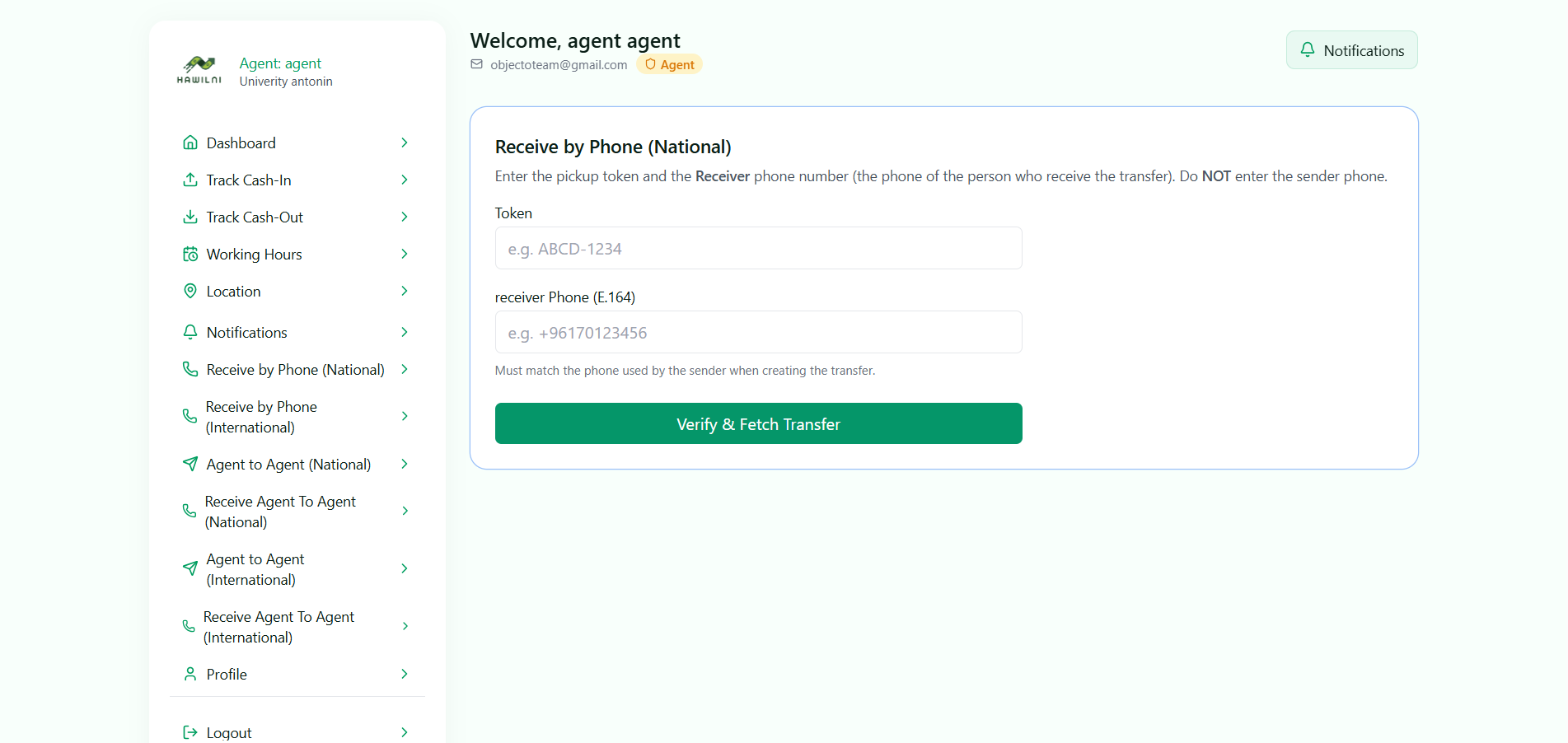Viewport: 1568px width, 743px height.
Task: Click the Hawilni logo in sidebar
Action: [199, 71]
